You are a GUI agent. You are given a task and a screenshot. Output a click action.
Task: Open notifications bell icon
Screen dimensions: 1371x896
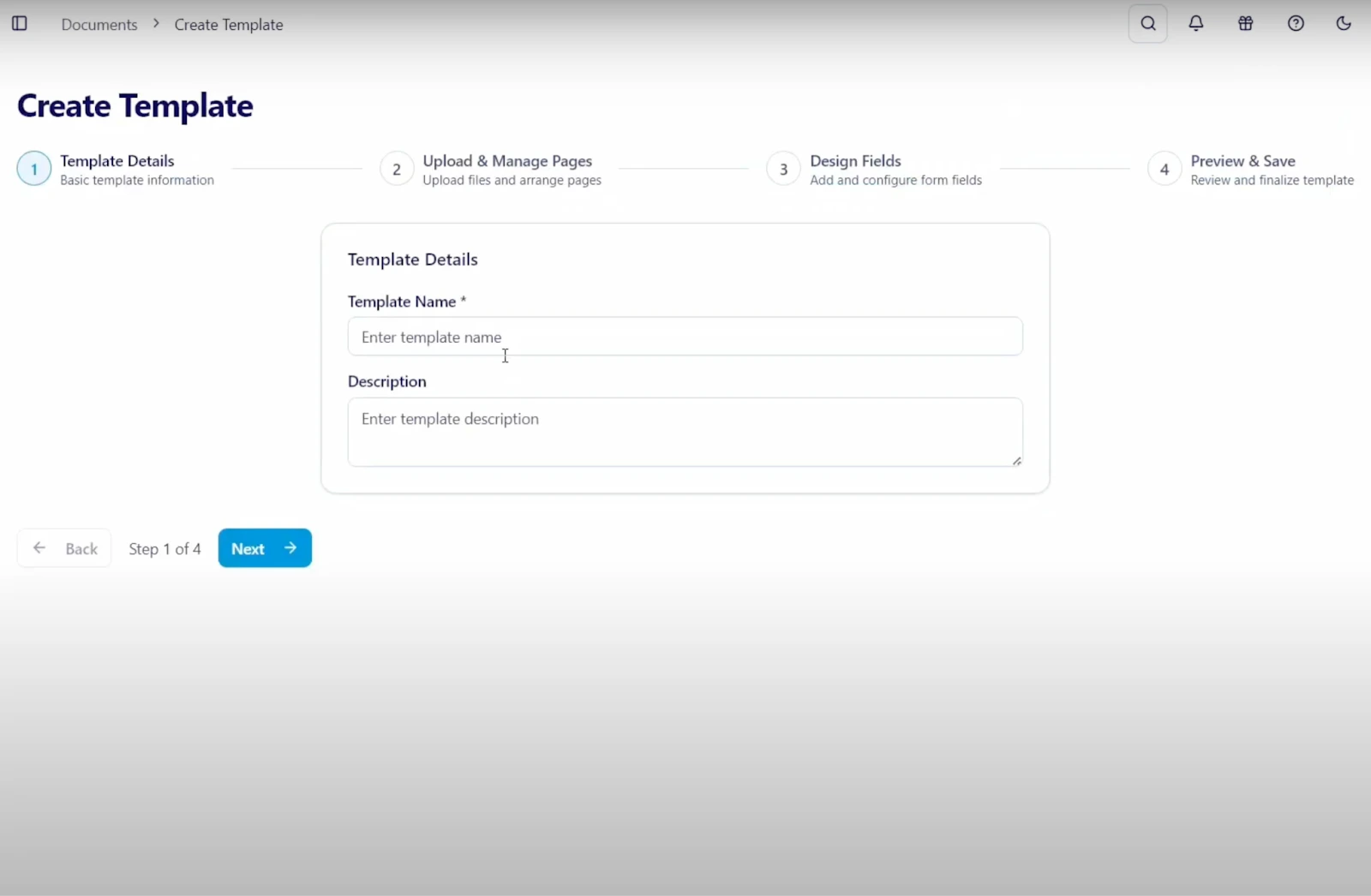click(x=1196, y=24)
